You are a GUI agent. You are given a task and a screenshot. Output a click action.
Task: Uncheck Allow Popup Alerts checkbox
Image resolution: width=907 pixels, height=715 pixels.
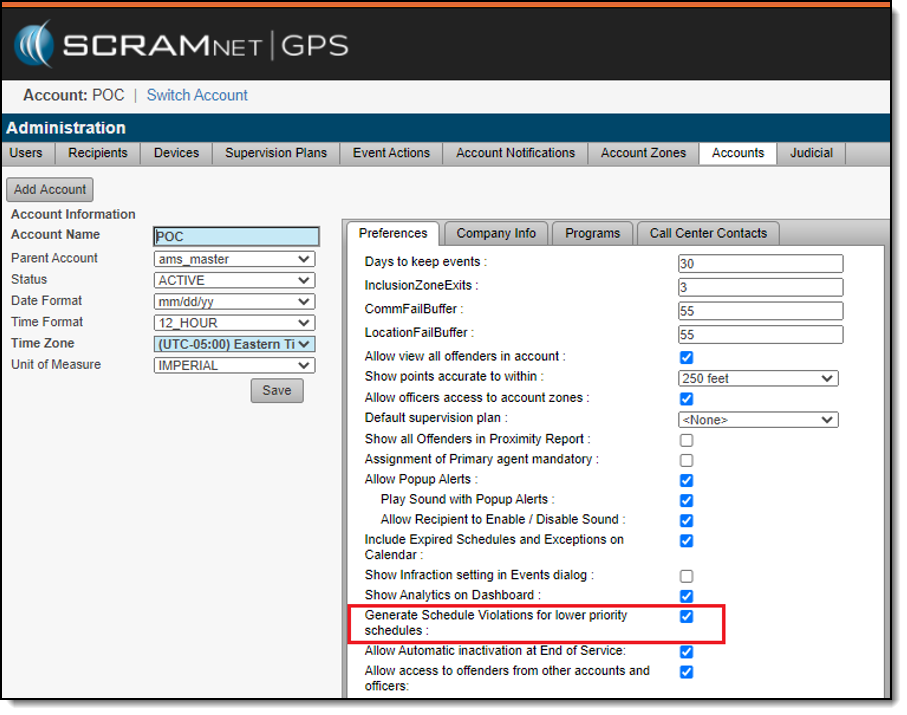686,480
